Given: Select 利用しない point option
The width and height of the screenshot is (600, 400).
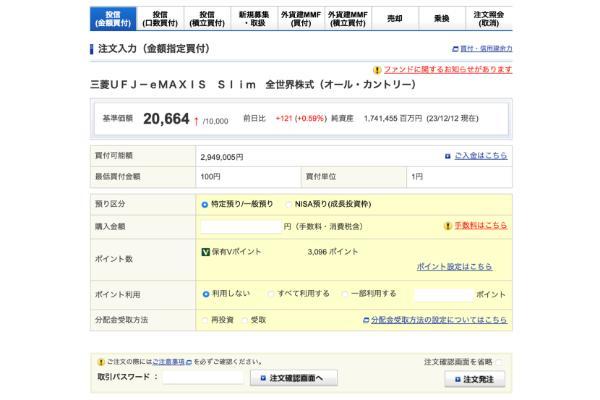Looking at the screenshot, I should click(x=206, y=294).
